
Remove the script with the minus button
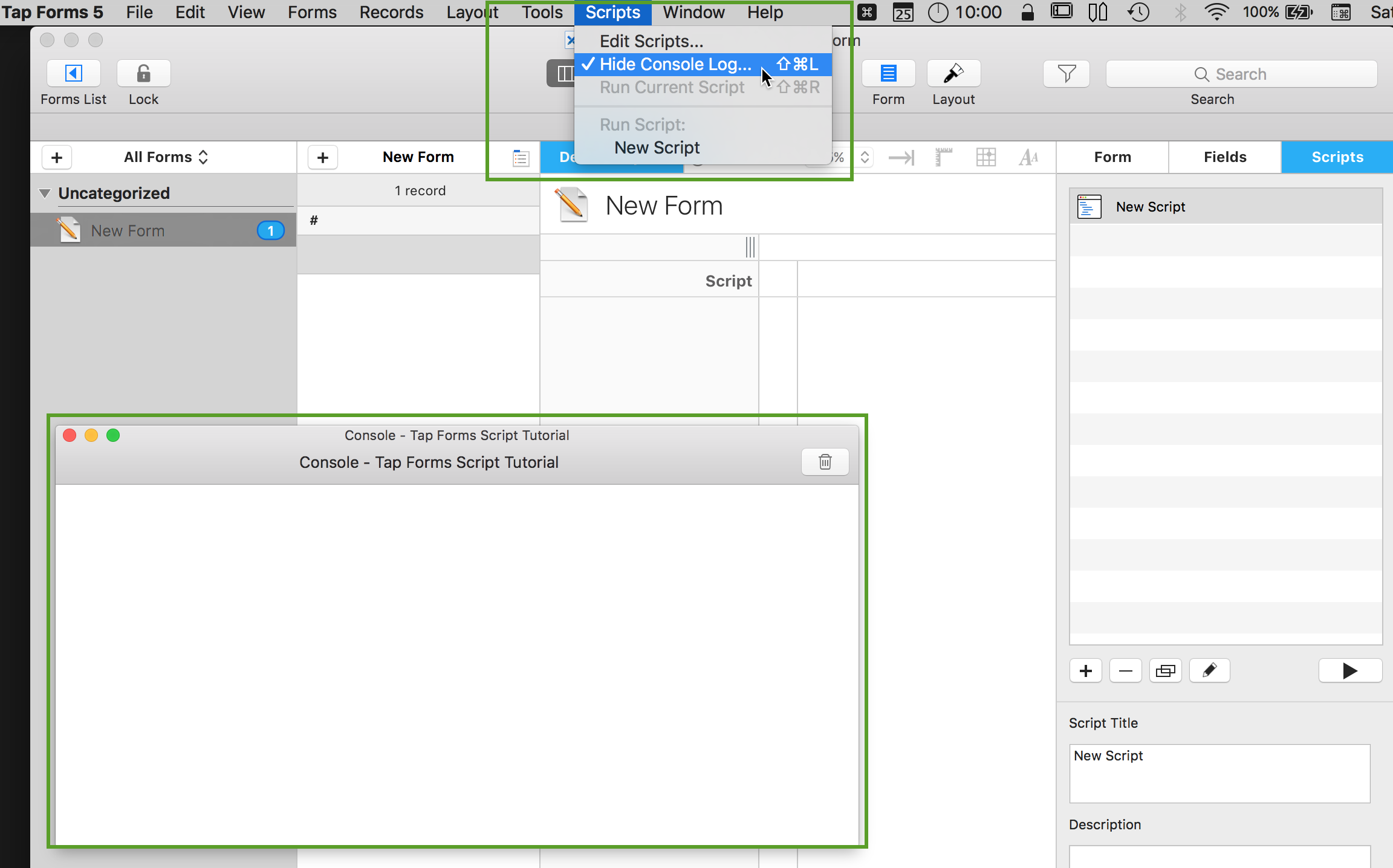coord(1126,671)
